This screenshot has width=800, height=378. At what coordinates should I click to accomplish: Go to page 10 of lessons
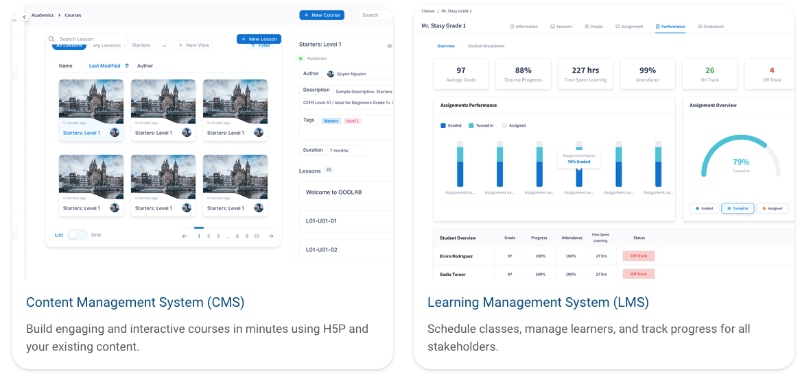[257, 236]
